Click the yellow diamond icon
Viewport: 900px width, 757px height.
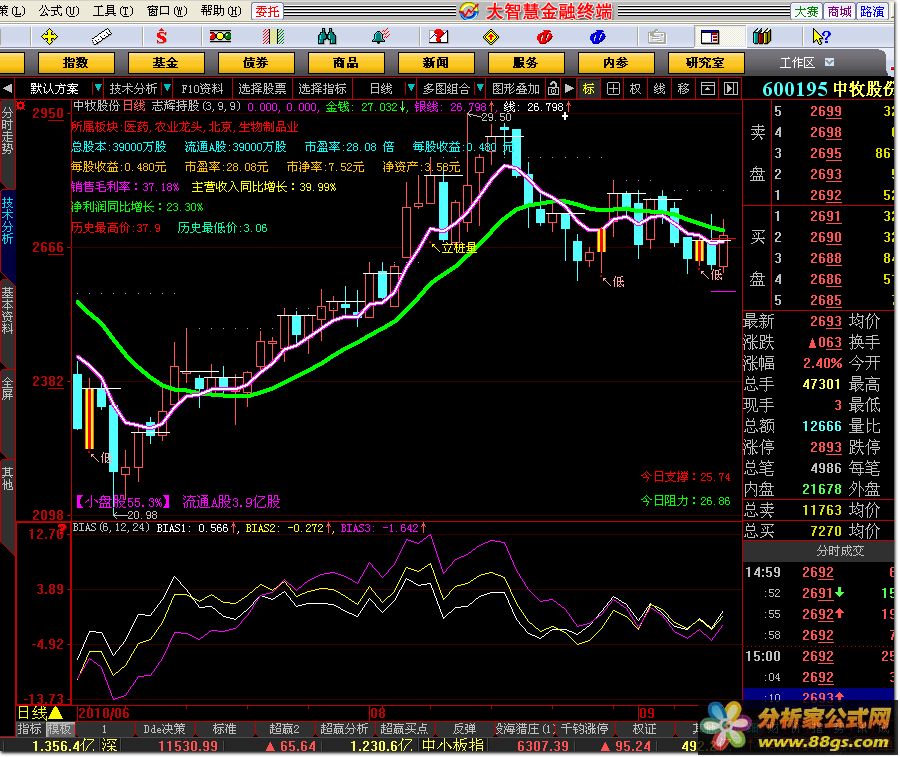(491, 37)
